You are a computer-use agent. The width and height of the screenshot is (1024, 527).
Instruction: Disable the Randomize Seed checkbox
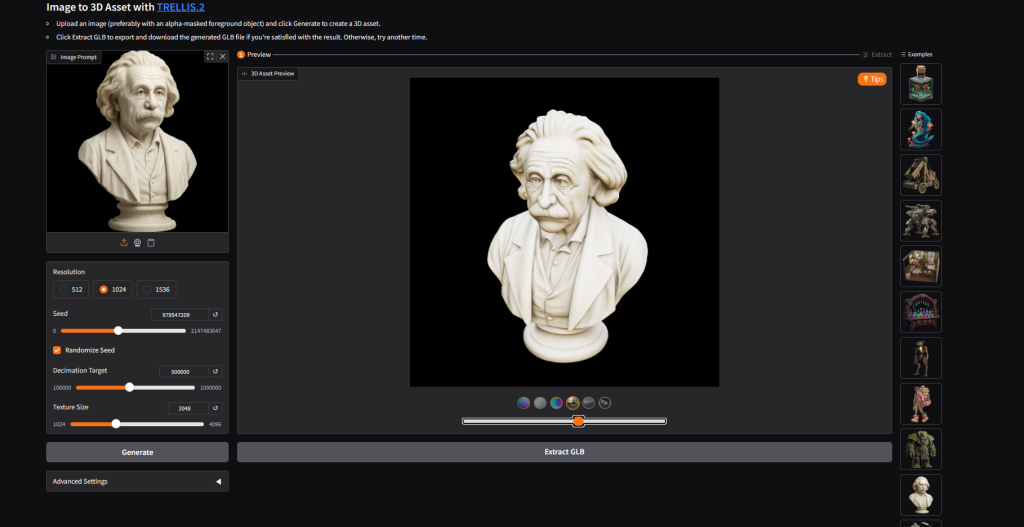57,350
